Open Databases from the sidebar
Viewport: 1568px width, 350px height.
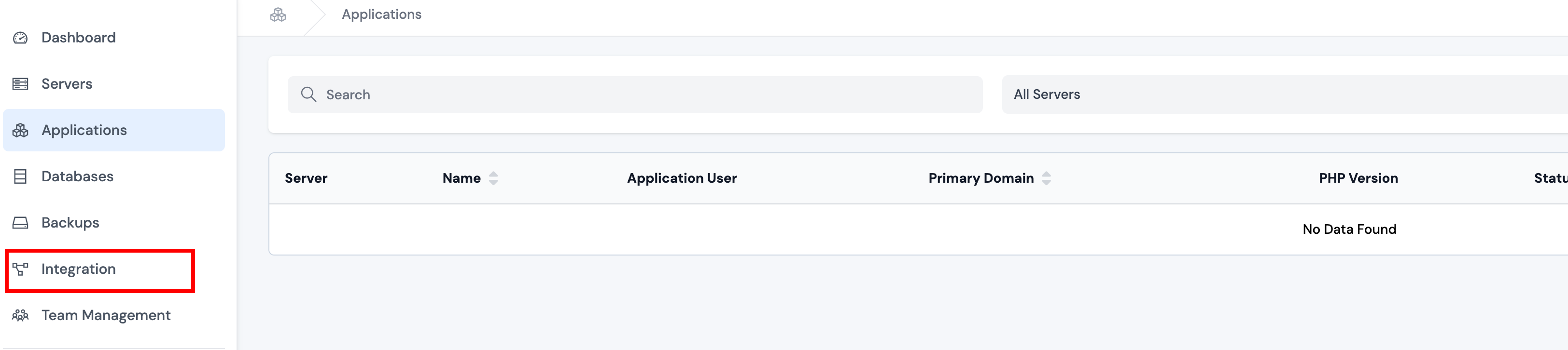(77, 176)
